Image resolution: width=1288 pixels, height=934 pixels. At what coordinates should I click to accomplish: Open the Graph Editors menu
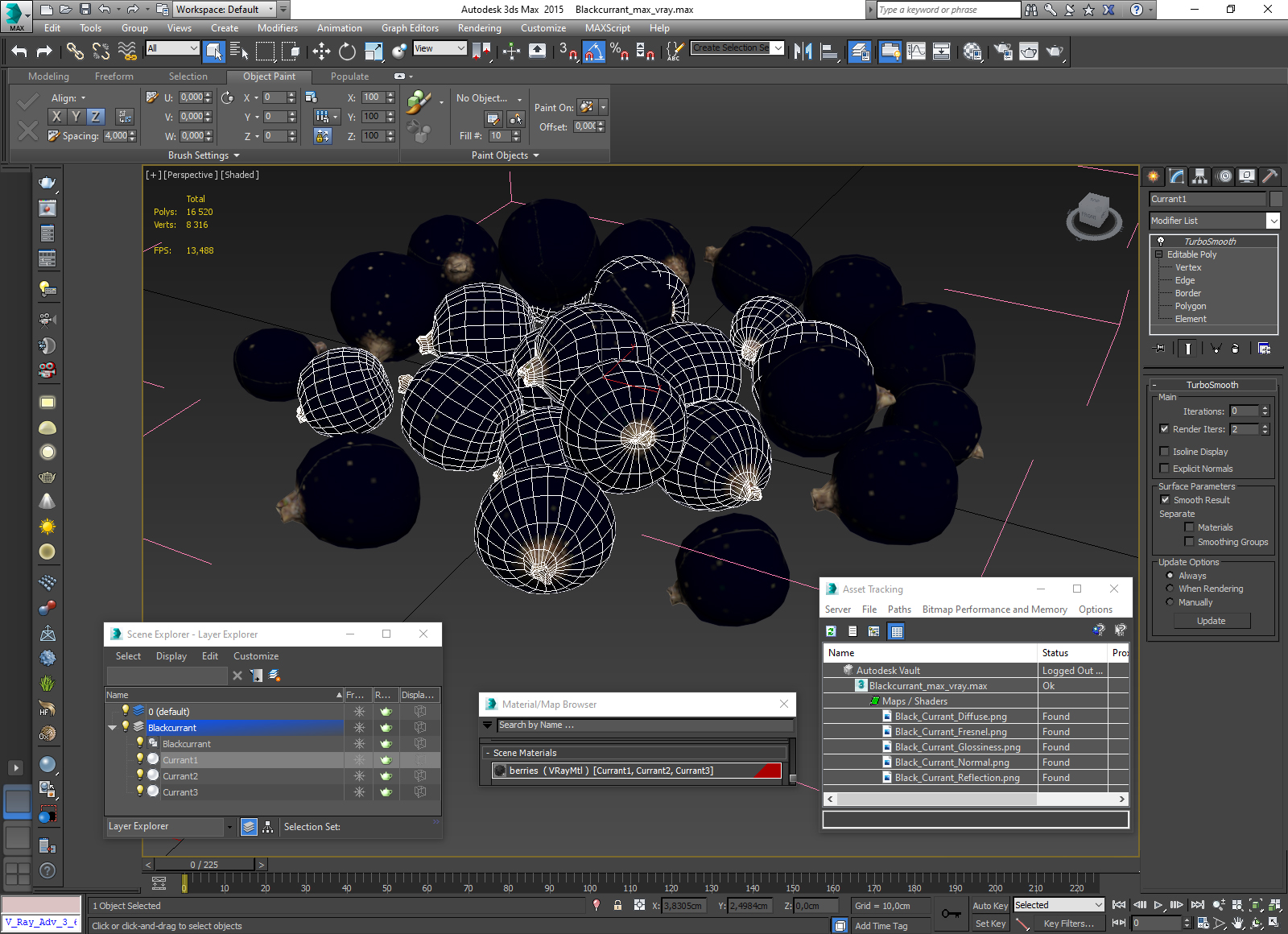410,28
